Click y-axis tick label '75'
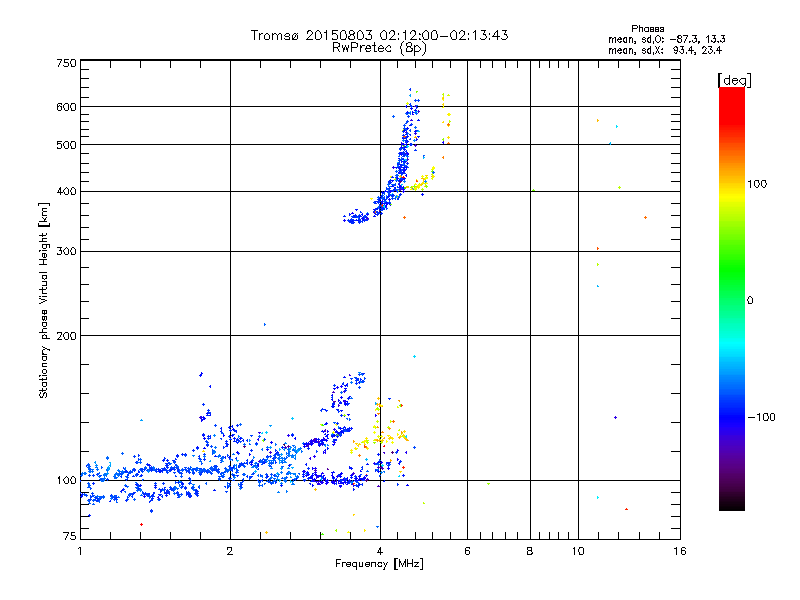 coord(70,536)
